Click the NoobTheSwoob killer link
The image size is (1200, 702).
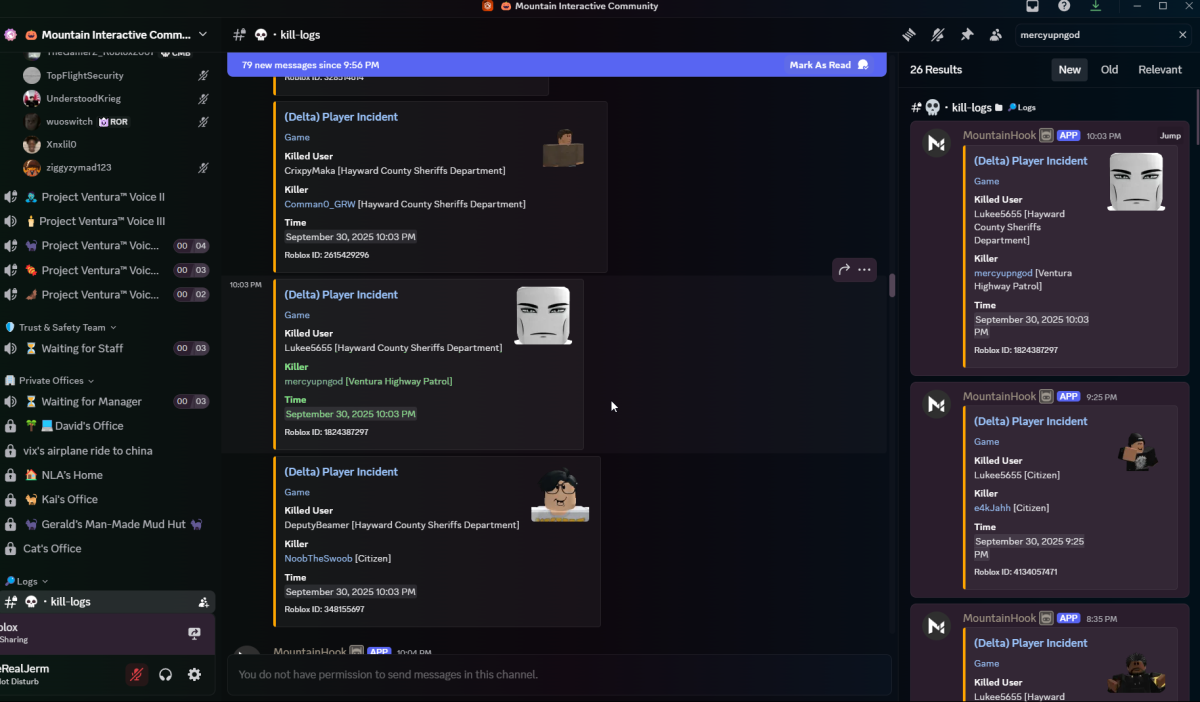tap(318, 558)
